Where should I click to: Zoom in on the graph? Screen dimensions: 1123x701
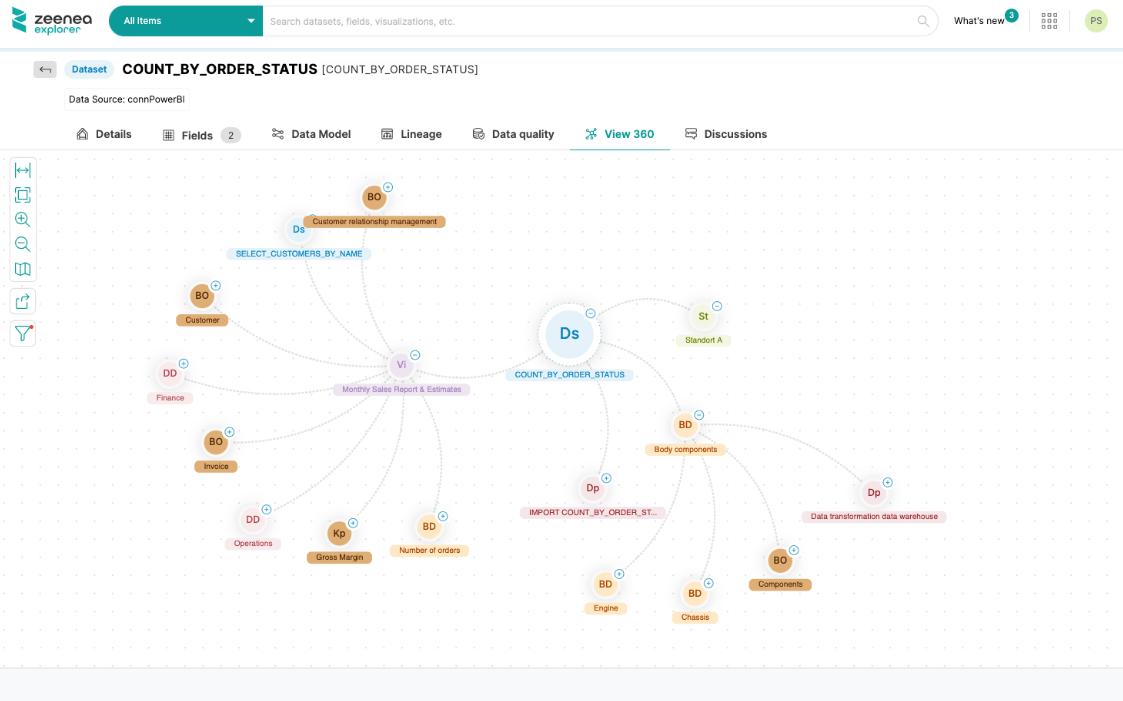click(22, 219)
